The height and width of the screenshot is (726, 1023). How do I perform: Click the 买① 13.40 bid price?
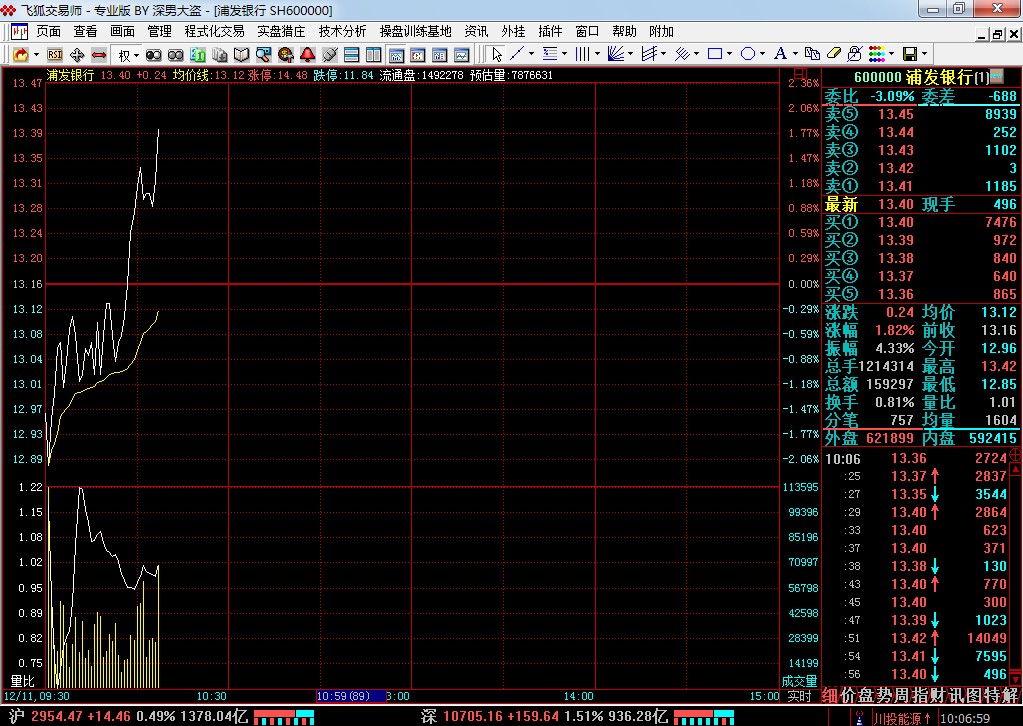click(x=896, y=222)
